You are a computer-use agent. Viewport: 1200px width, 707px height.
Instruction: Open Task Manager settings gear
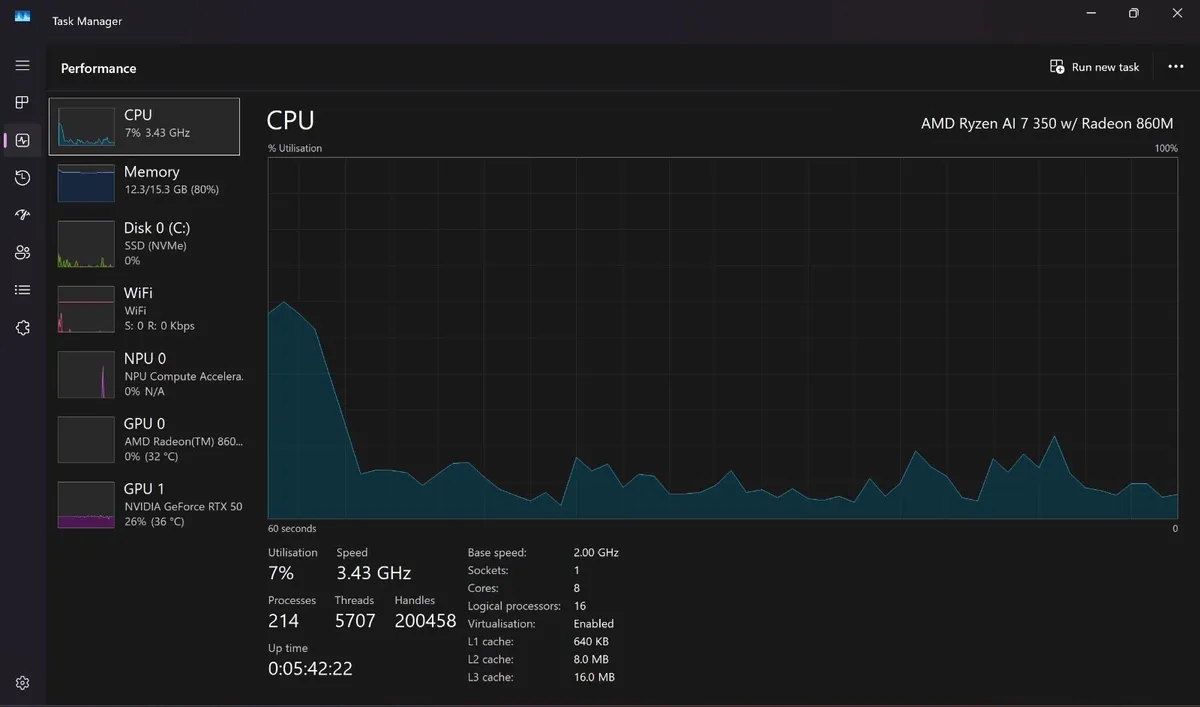22,683
